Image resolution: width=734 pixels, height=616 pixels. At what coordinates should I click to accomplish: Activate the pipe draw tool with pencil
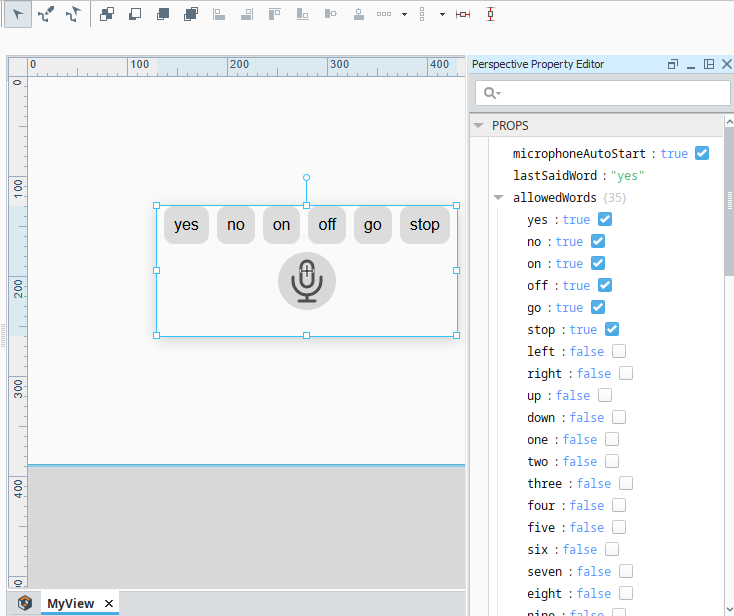(46, 14)
